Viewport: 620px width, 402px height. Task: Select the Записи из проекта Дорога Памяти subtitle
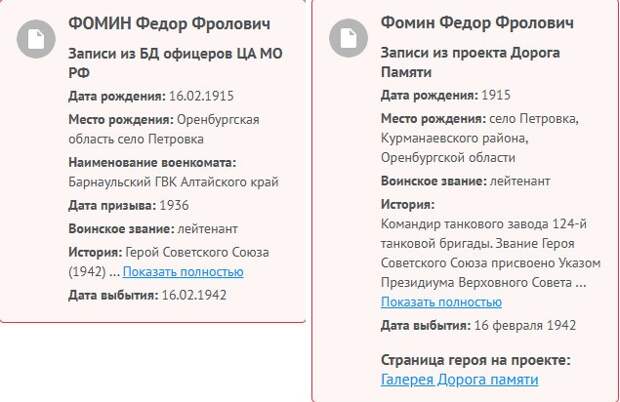(470, 62)
